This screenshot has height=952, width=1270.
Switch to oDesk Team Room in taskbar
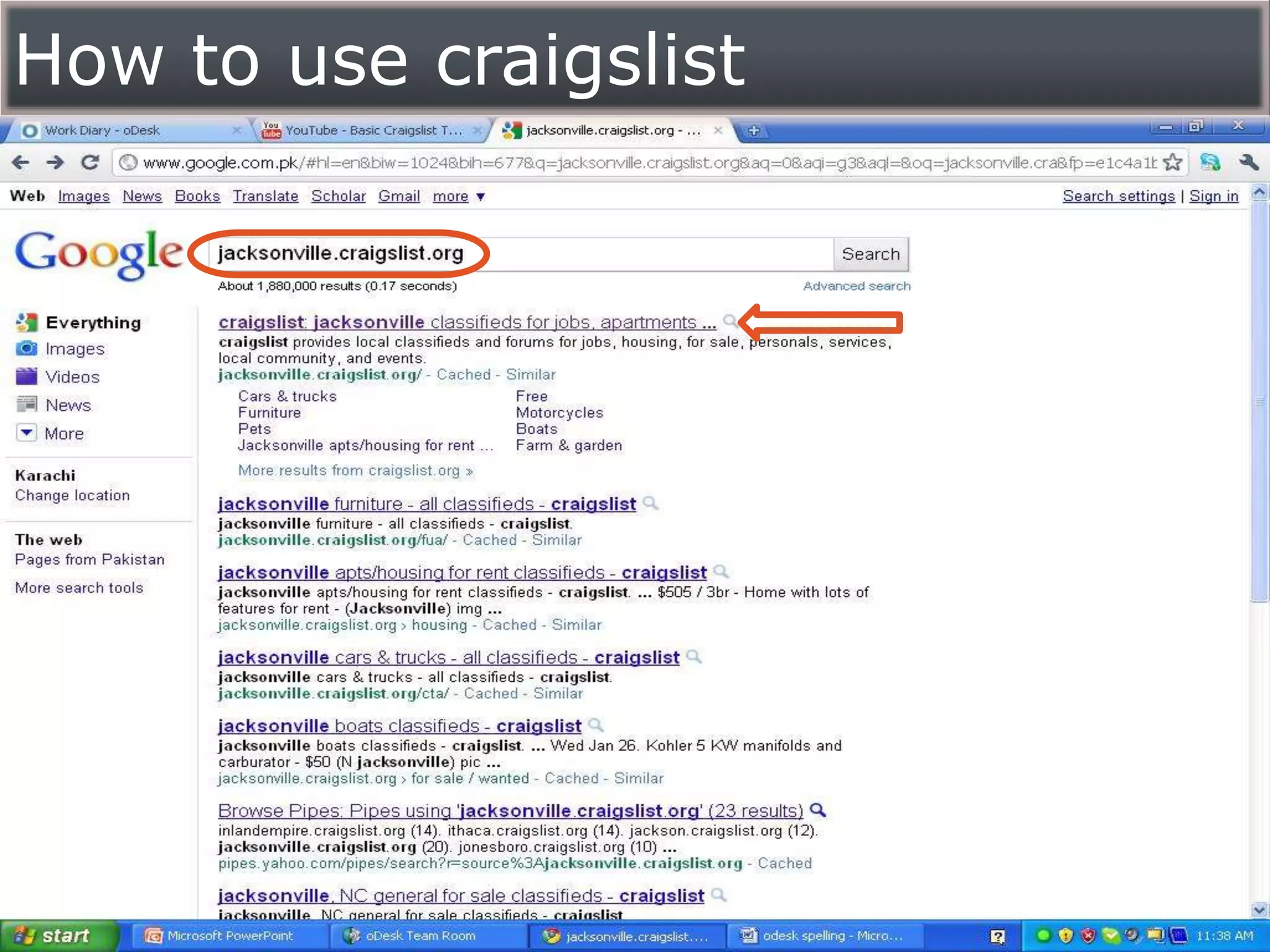428,936
